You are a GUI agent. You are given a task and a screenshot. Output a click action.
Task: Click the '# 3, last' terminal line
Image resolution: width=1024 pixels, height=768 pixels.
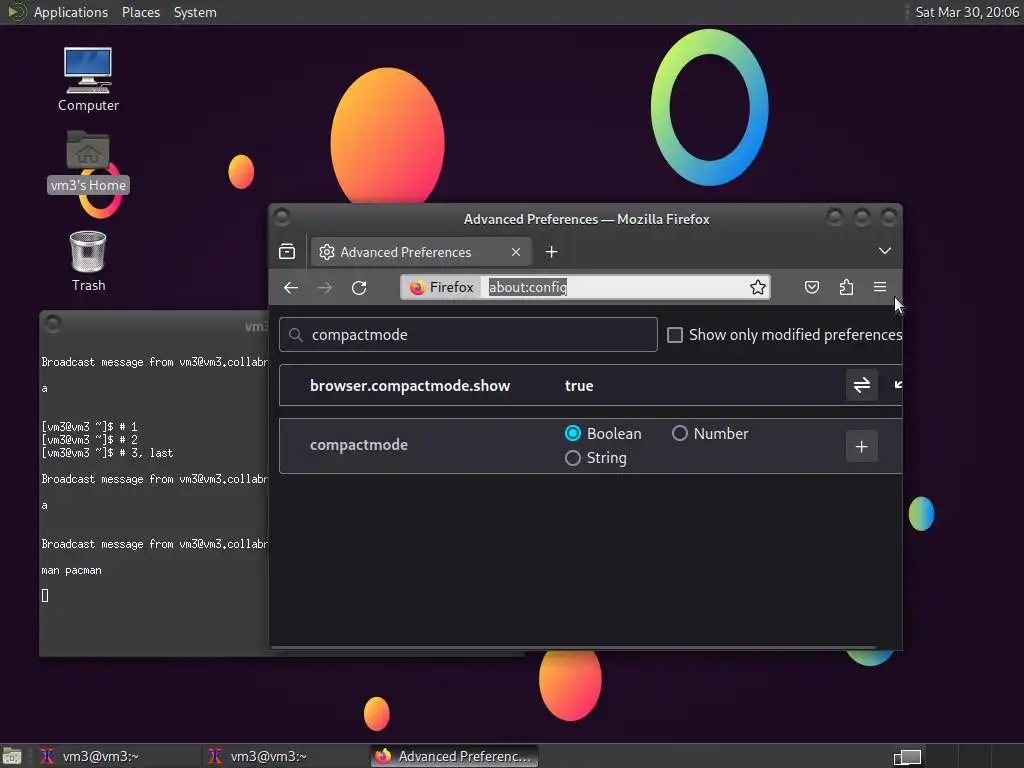click(x=147, y=453)
